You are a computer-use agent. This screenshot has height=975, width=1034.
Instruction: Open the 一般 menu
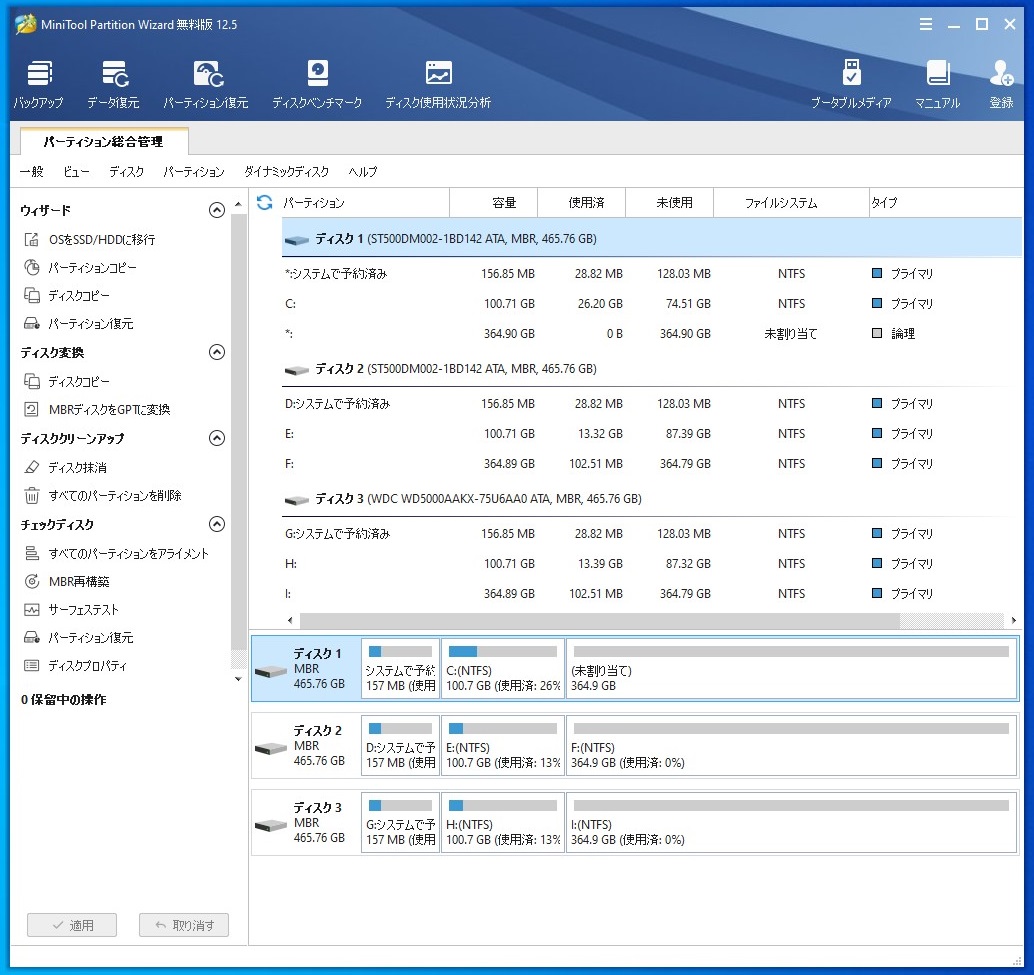pos(32,172)
